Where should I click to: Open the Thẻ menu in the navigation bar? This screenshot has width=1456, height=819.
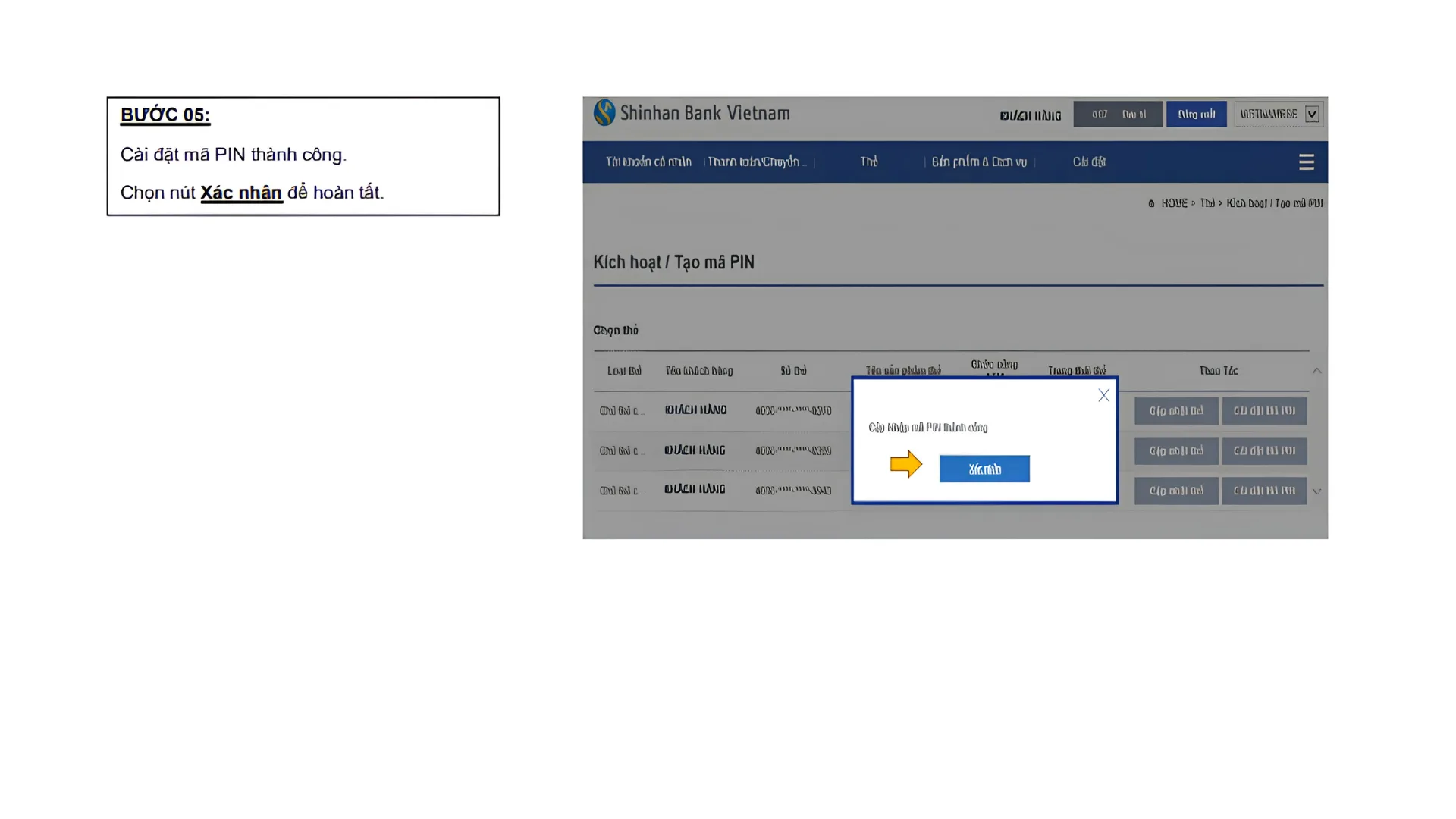[x=869, y=162]
